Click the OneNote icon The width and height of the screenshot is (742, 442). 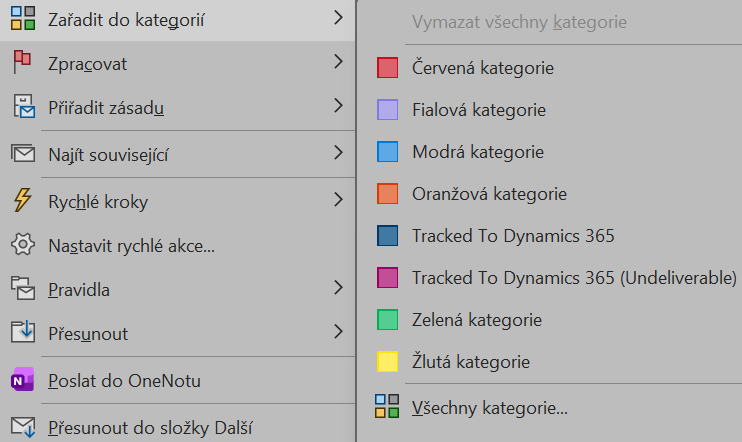point(22,381)
